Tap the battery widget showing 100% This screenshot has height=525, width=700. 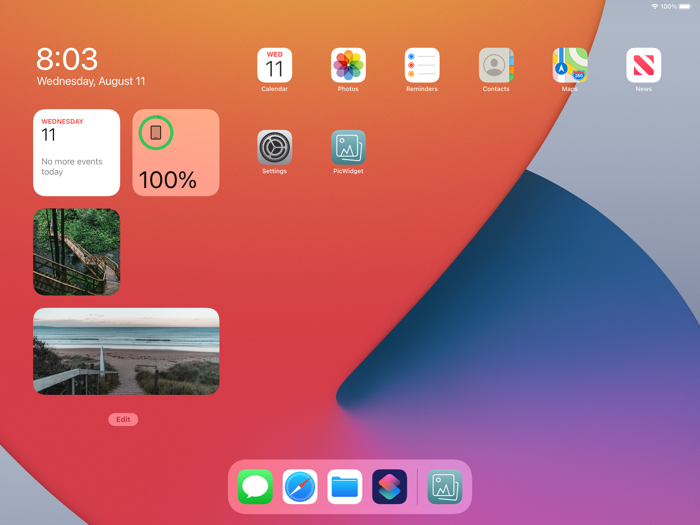tap(176, 153)
